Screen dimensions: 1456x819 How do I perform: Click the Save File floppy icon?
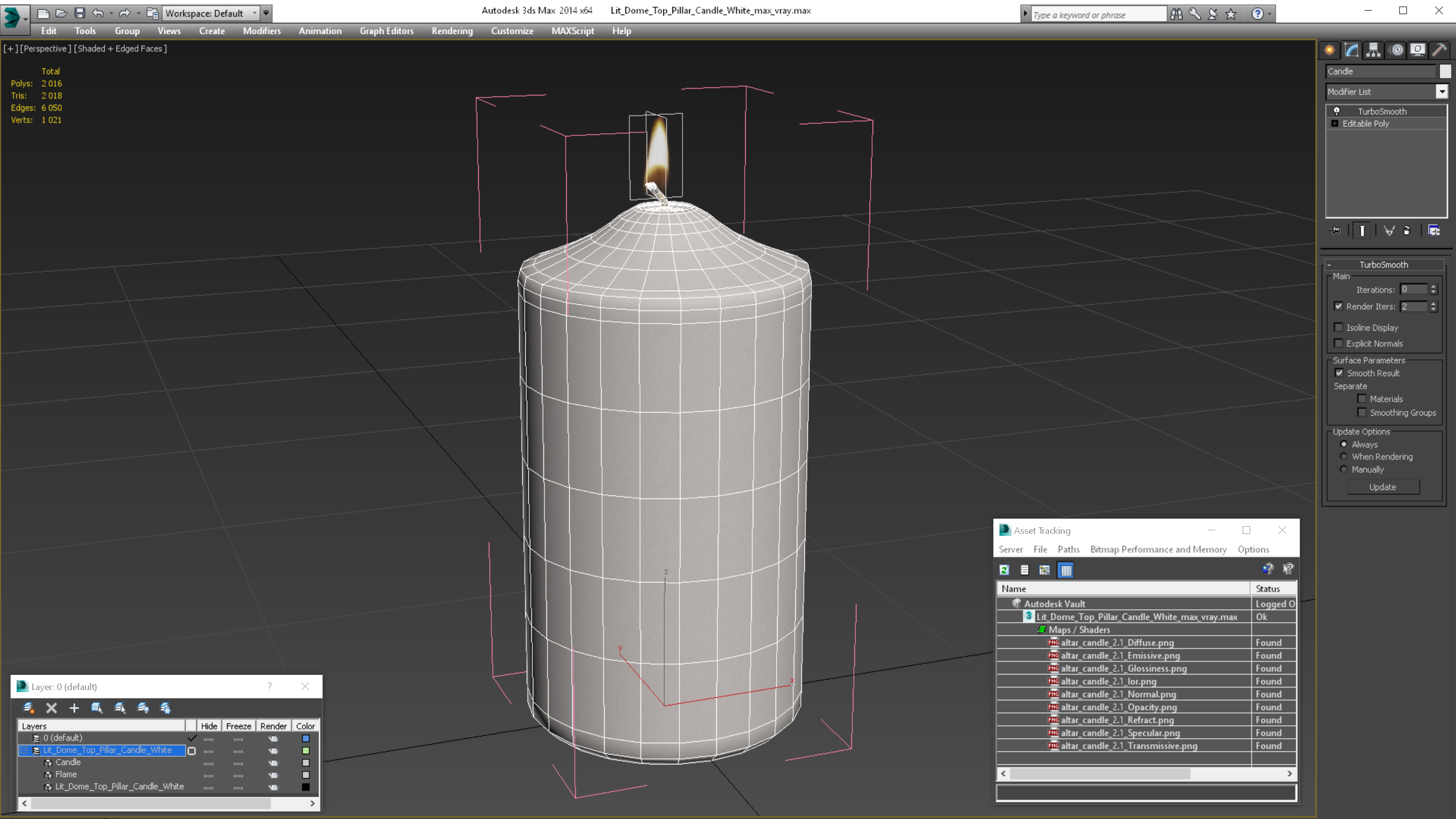(80, 13)
